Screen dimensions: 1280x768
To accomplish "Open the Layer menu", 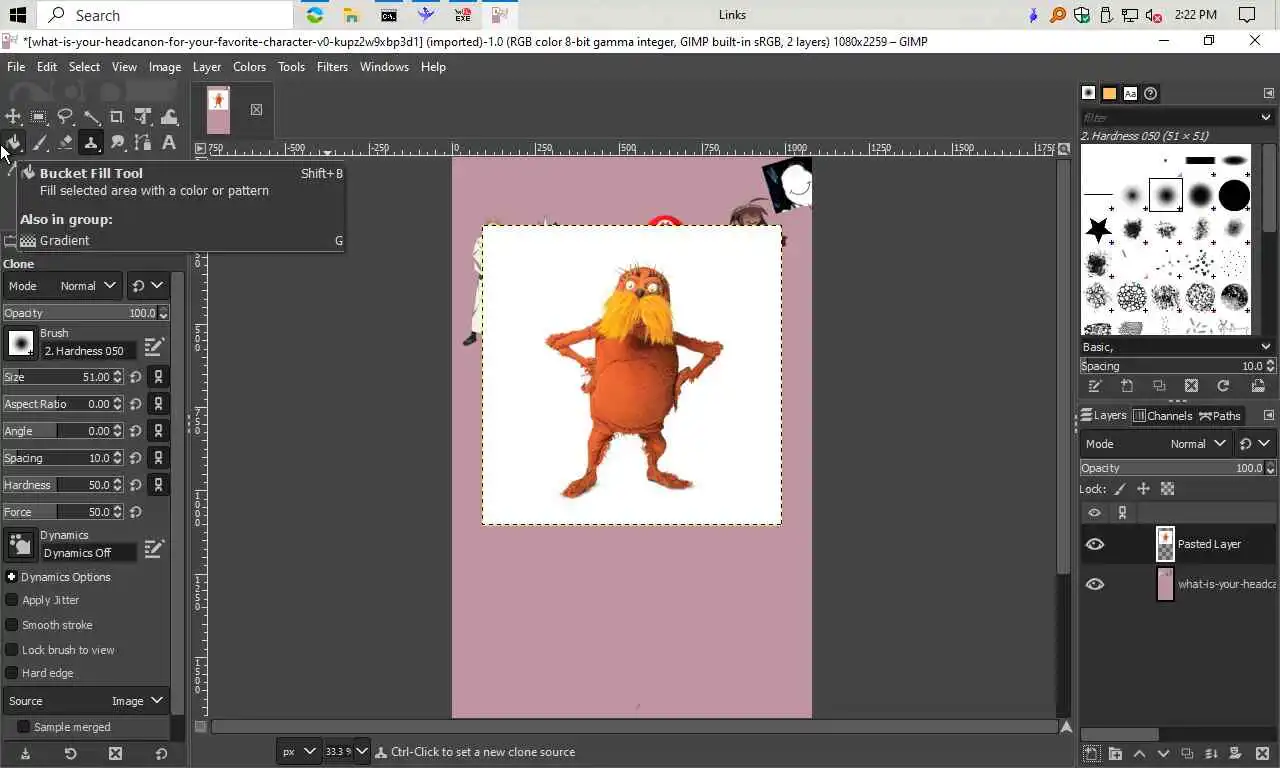I will 207,67.
